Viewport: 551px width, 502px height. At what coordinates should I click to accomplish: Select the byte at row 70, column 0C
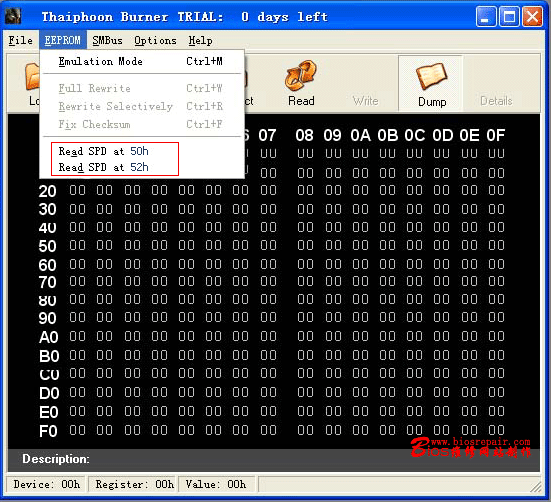click(x=415, y=281)
